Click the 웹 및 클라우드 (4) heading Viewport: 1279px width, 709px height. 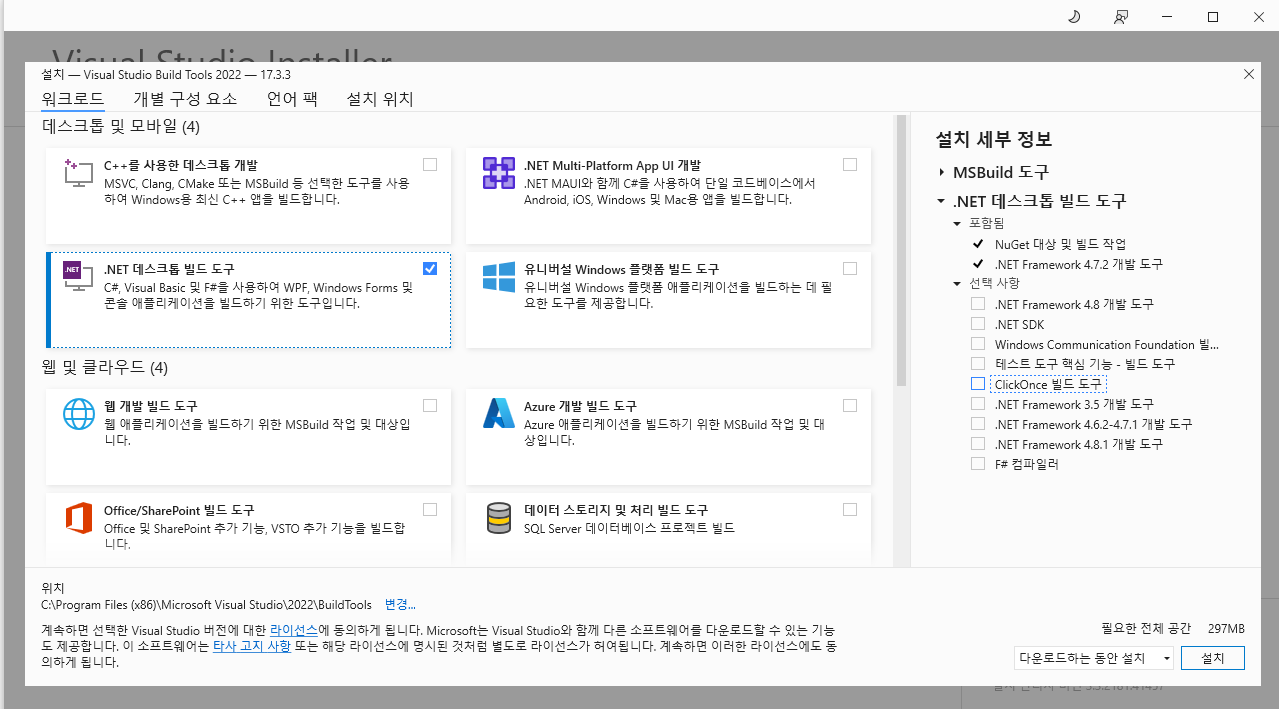pos(105,367)
